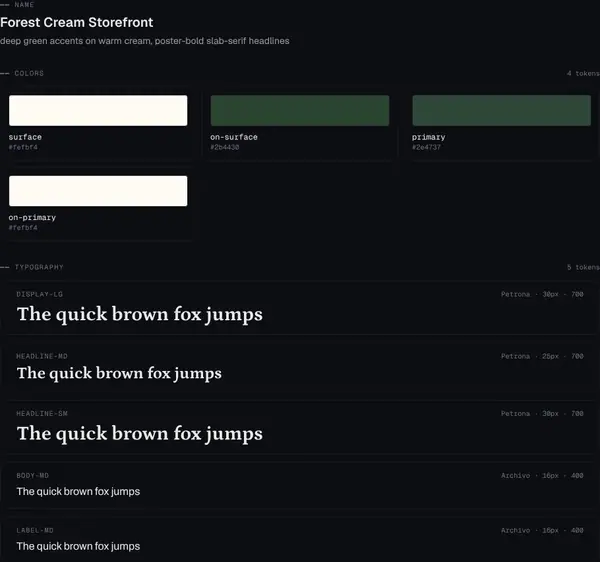The image size is (600, 562).
Task: Click the Petrona font spec in HEADLINE-MD row
Action: 542,356
